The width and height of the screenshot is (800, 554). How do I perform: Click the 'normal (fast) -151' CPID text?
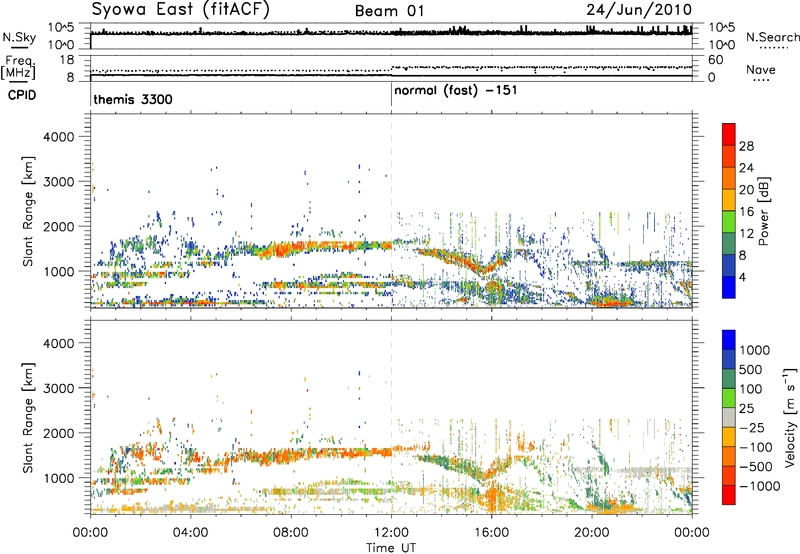click(456, 91)
